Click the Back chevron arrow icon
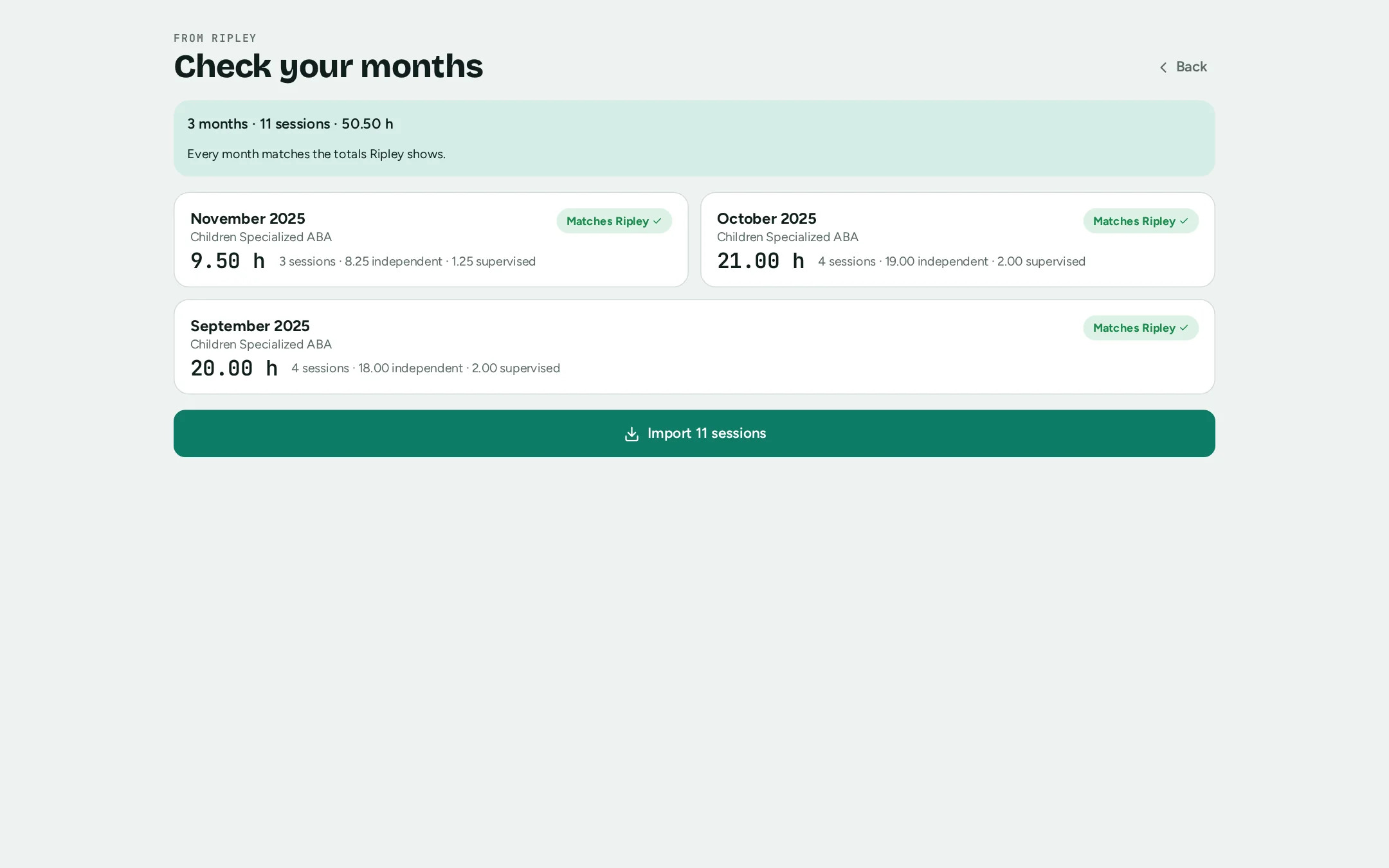 point(1163,68)
